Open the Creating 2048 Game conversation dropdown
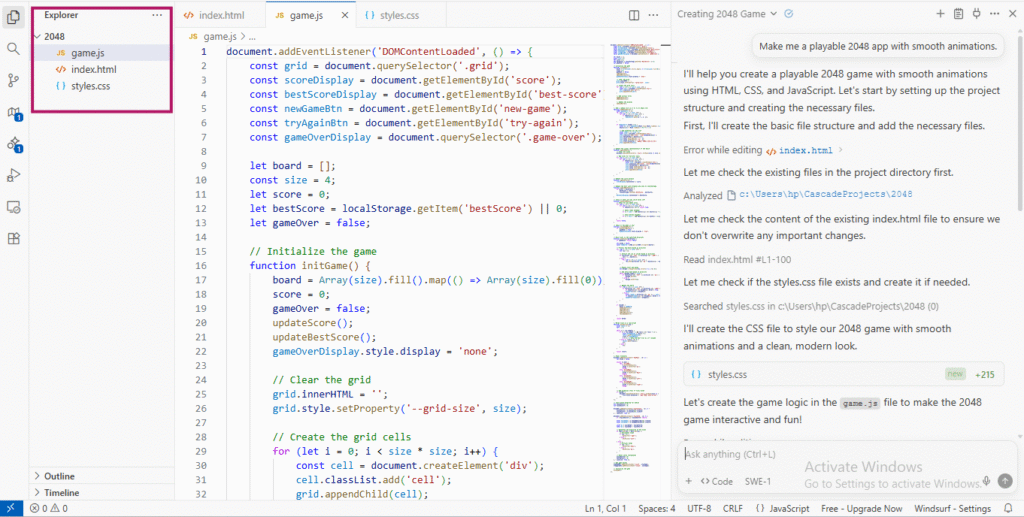Screen dimensions: 1024x517 [x=772, y=14]
